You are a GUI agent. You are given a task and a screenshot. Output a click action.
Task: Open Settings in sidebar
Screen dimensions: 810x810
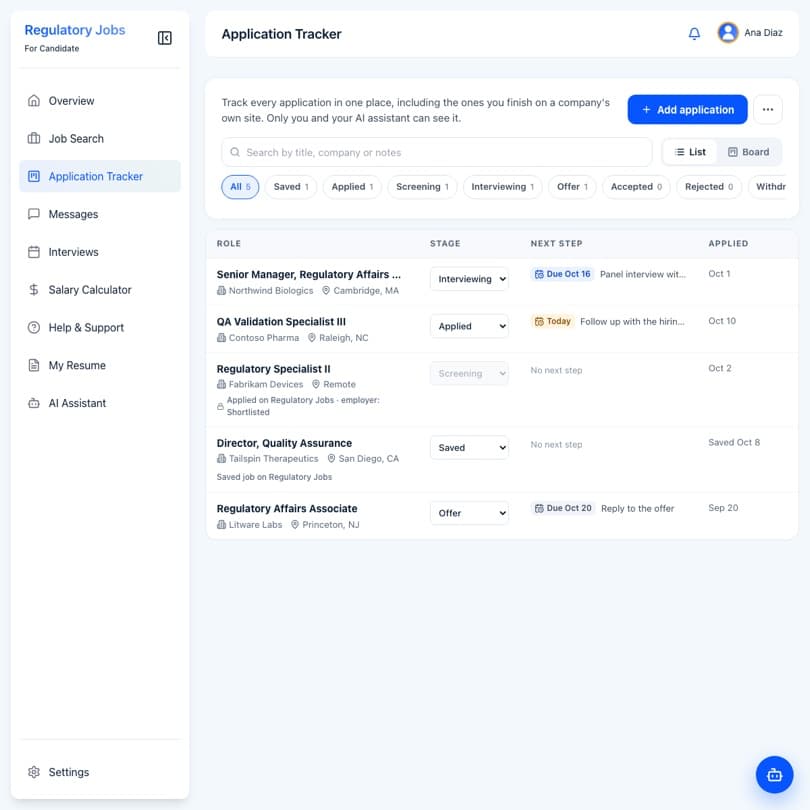[x=100, y=772]
